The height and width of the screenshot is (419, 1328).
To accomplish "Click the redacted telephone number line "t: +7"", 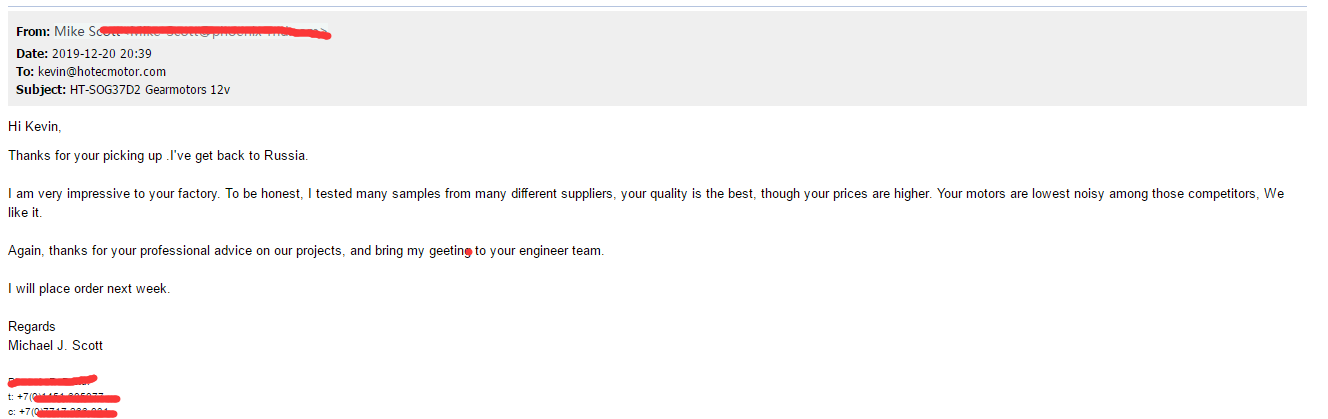I will coord(62,397).
